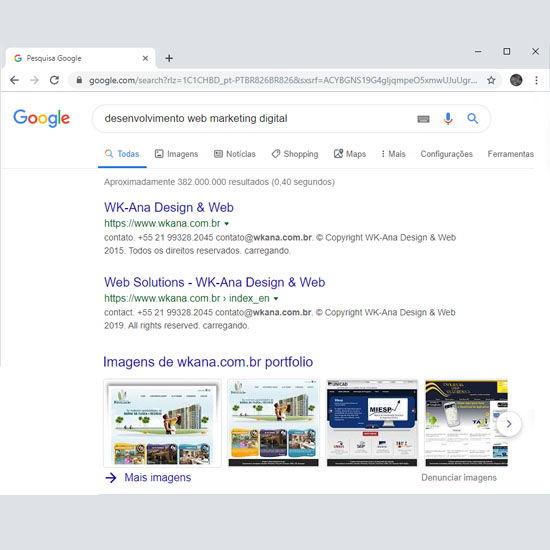Expand dropdown arrow beside https://www.wkana.com.br
This screenshot has height=550, width=550.
click(x=227, y=224)
